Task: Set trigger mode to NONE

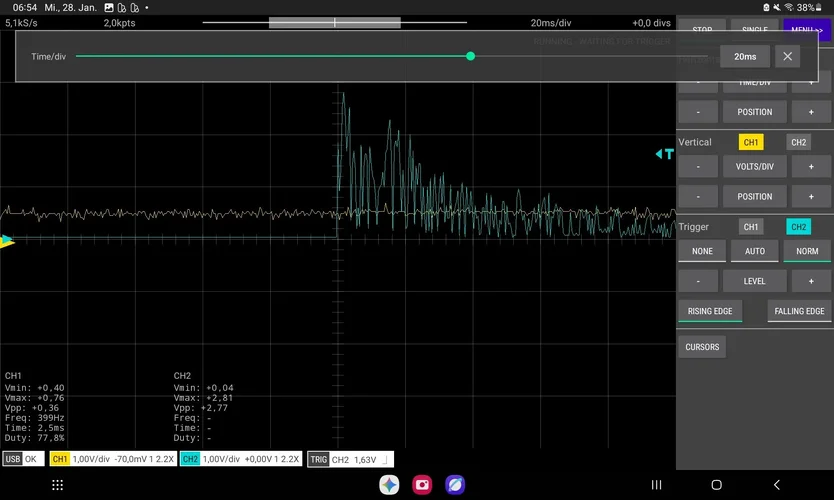Action: (702, 251)
